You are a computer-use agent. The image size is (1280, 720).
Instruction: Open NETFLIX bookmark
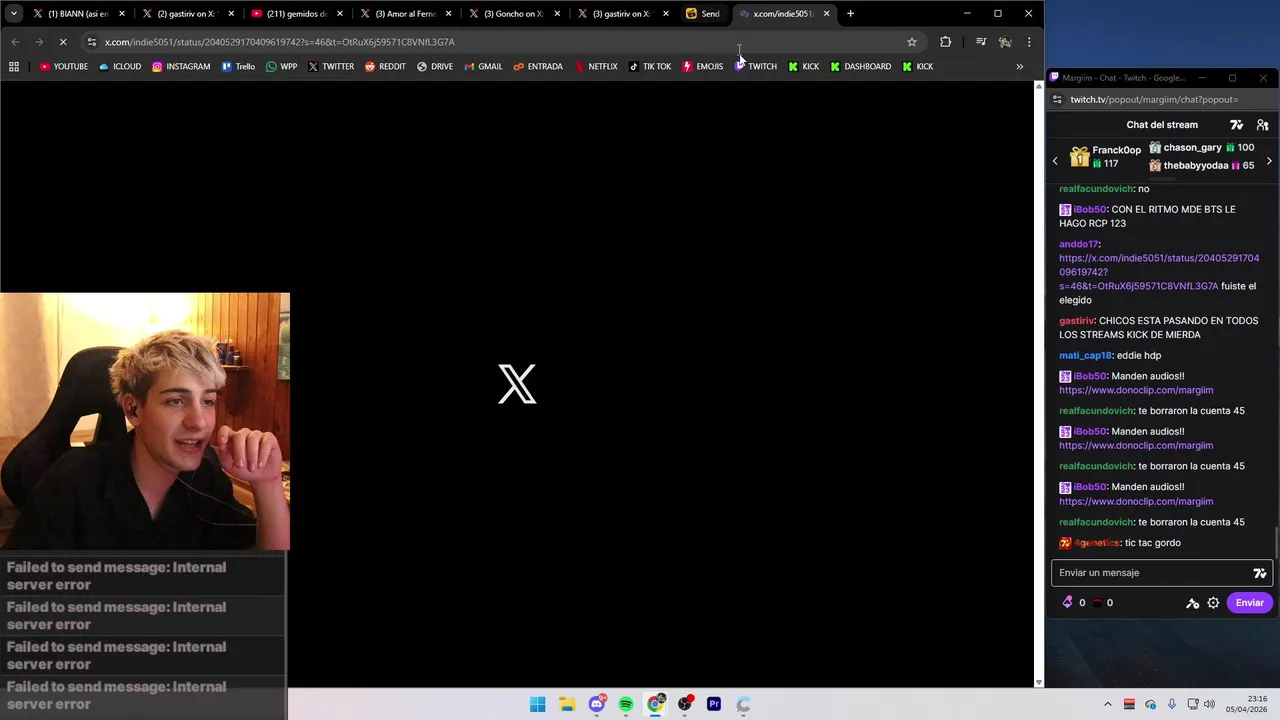click(x=596, y=67)
